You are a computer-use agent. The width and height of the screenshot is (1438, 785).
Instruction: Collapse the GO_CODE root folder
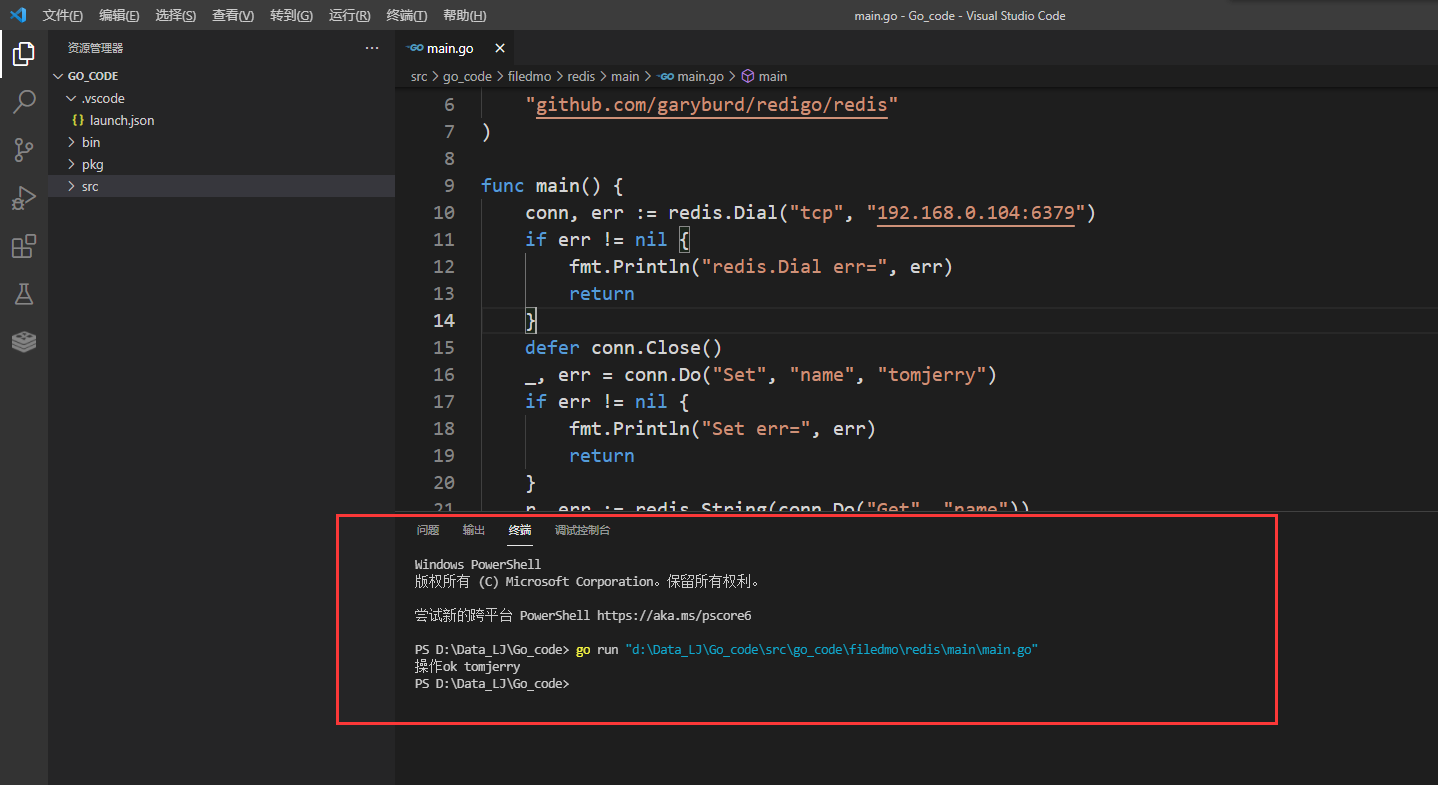tap(58, 76)
